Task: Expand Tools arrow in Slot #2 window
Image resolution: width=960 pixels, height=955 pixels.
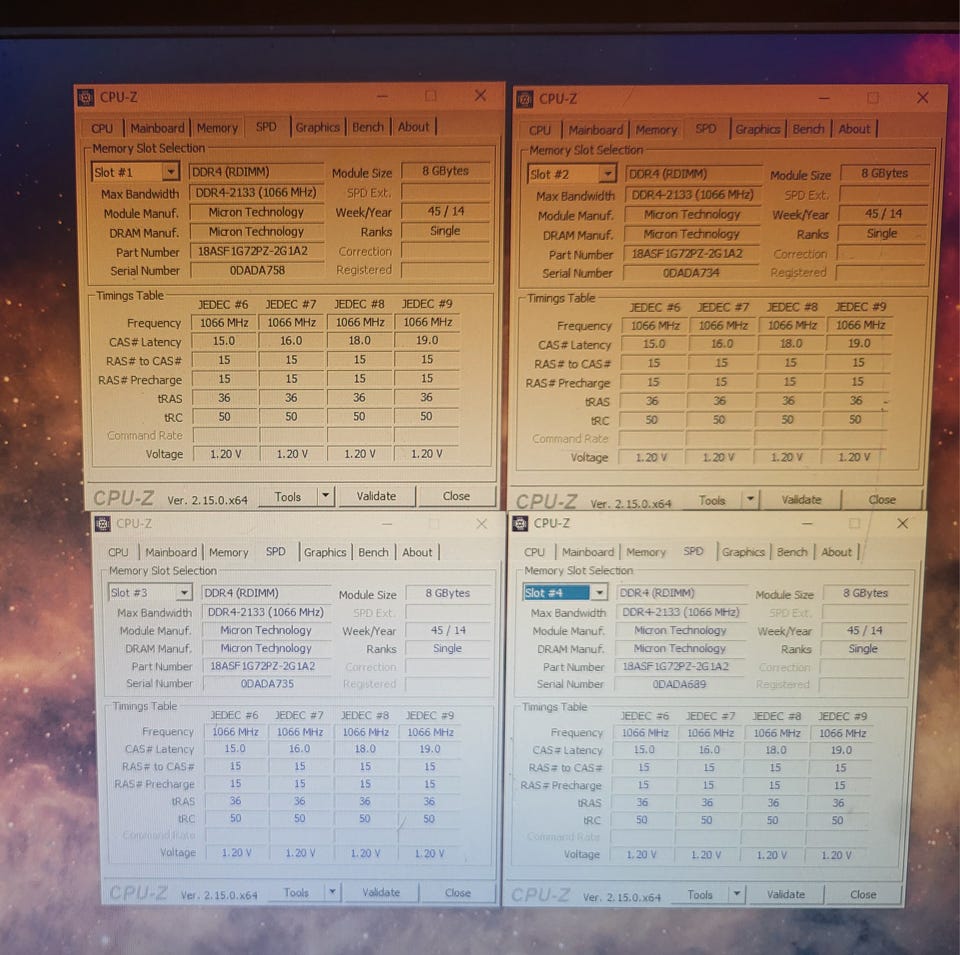Action: 750,499
